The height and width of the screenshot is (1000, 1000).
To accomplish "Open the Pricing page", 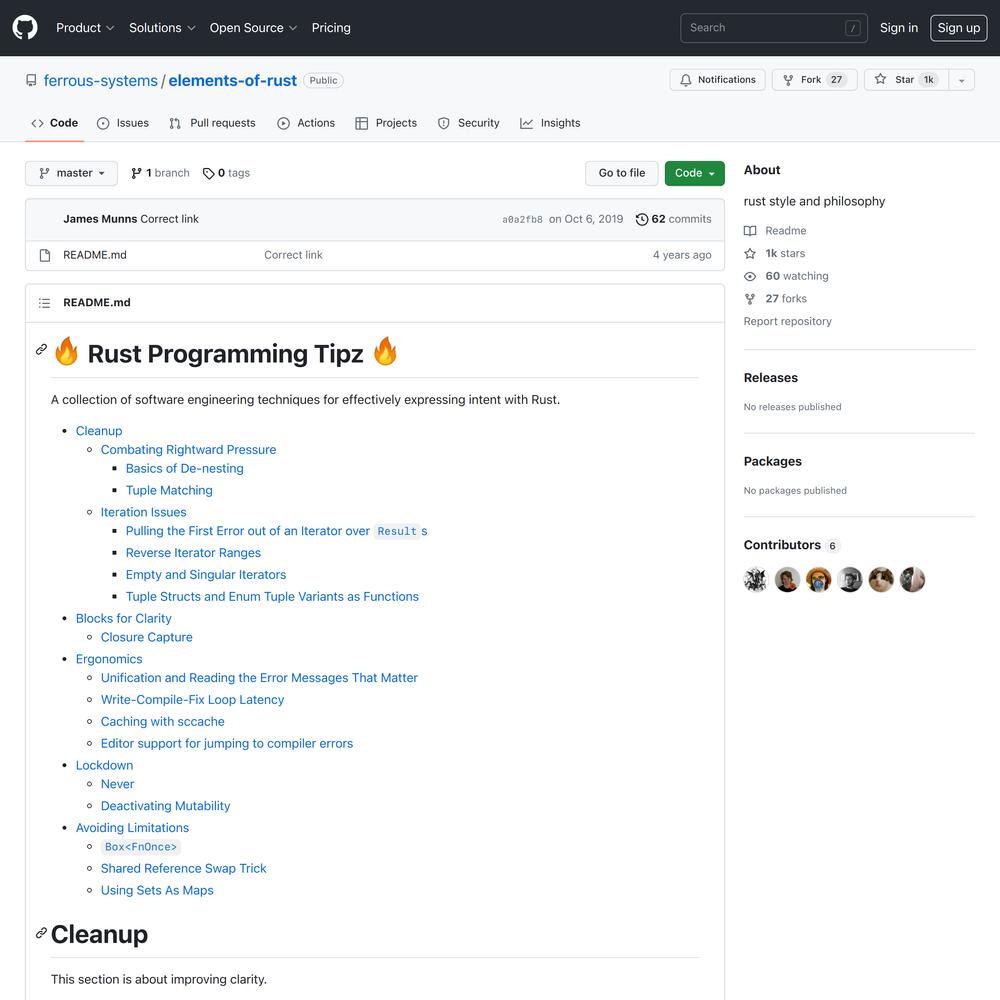I will tap(331, 28).
